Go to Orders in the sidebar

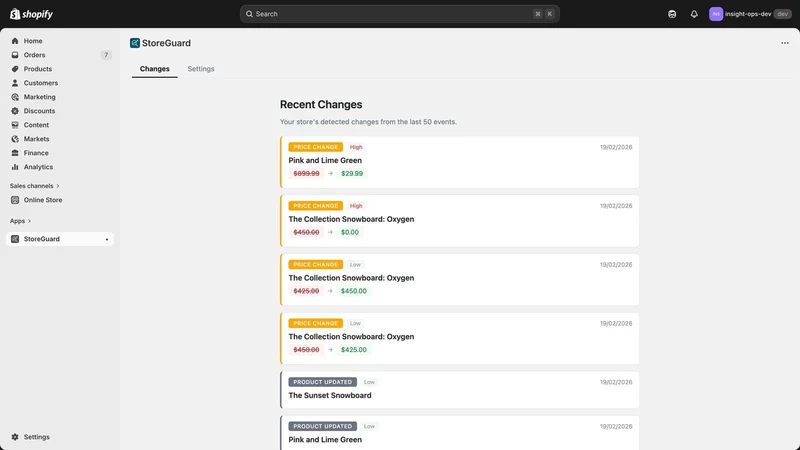point(60,55)
